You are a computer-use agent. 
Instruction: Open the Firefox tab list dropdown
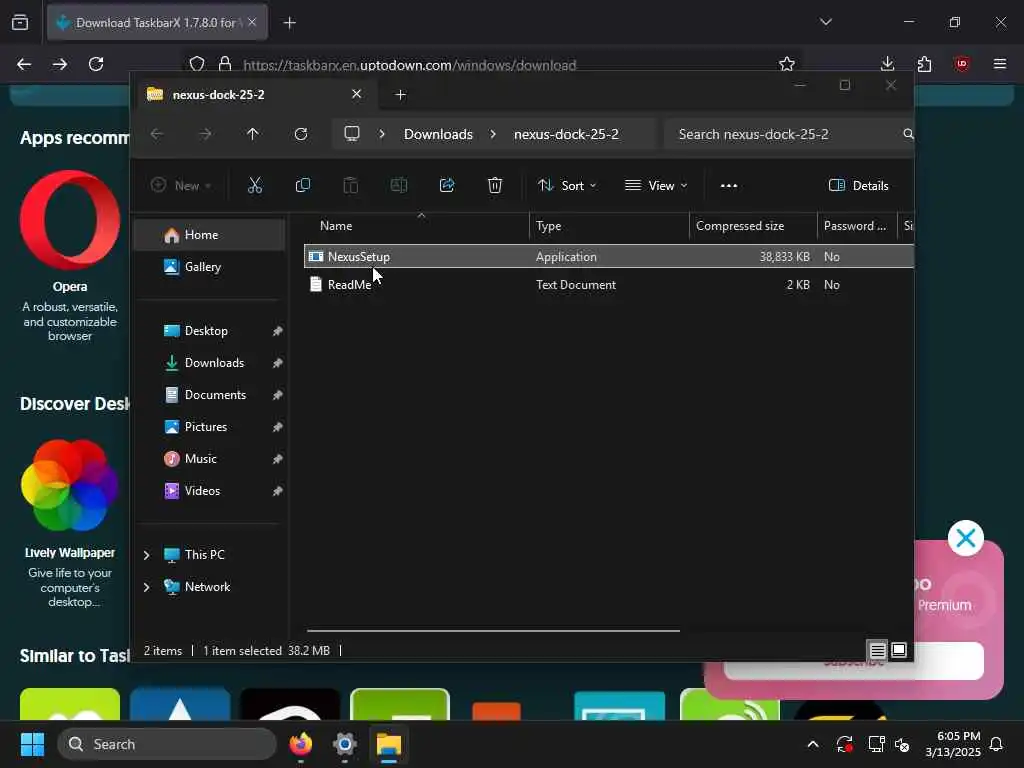pos(826,22)
